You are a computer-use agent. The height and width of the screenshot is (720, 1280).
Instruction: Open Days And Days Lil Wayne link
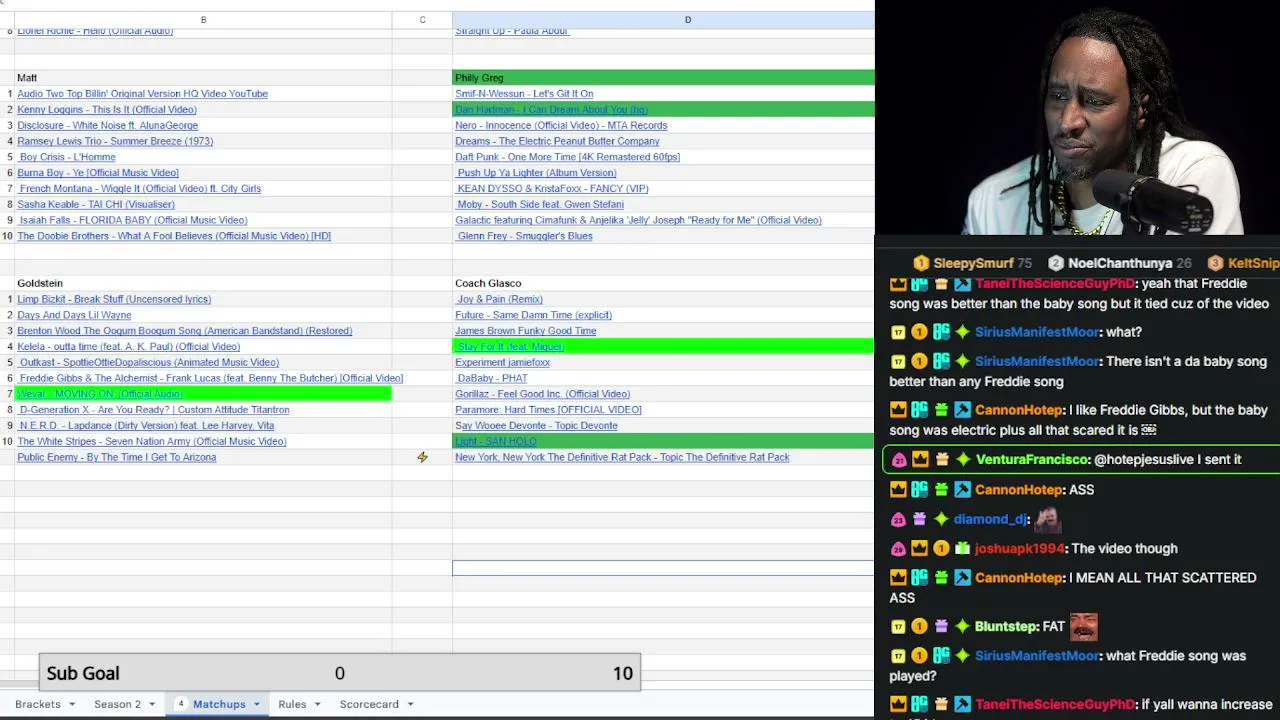point(74,315)
